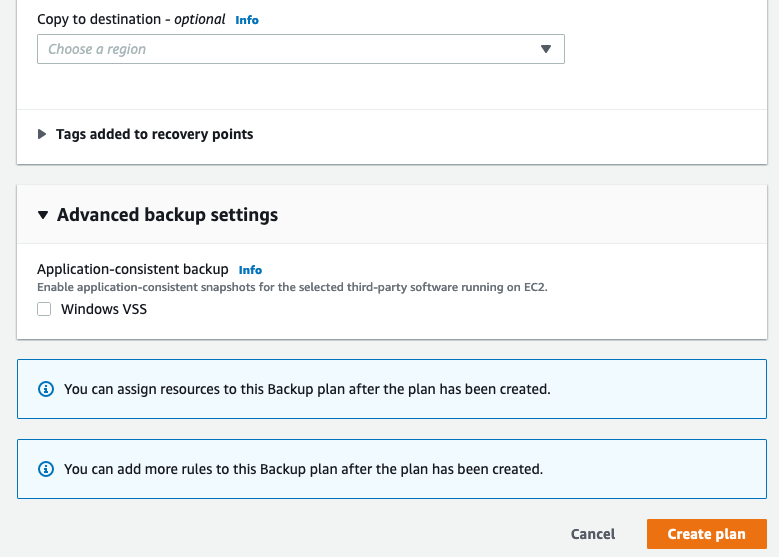Click the application-consistent snapshots description text

[x=292, y=287]
